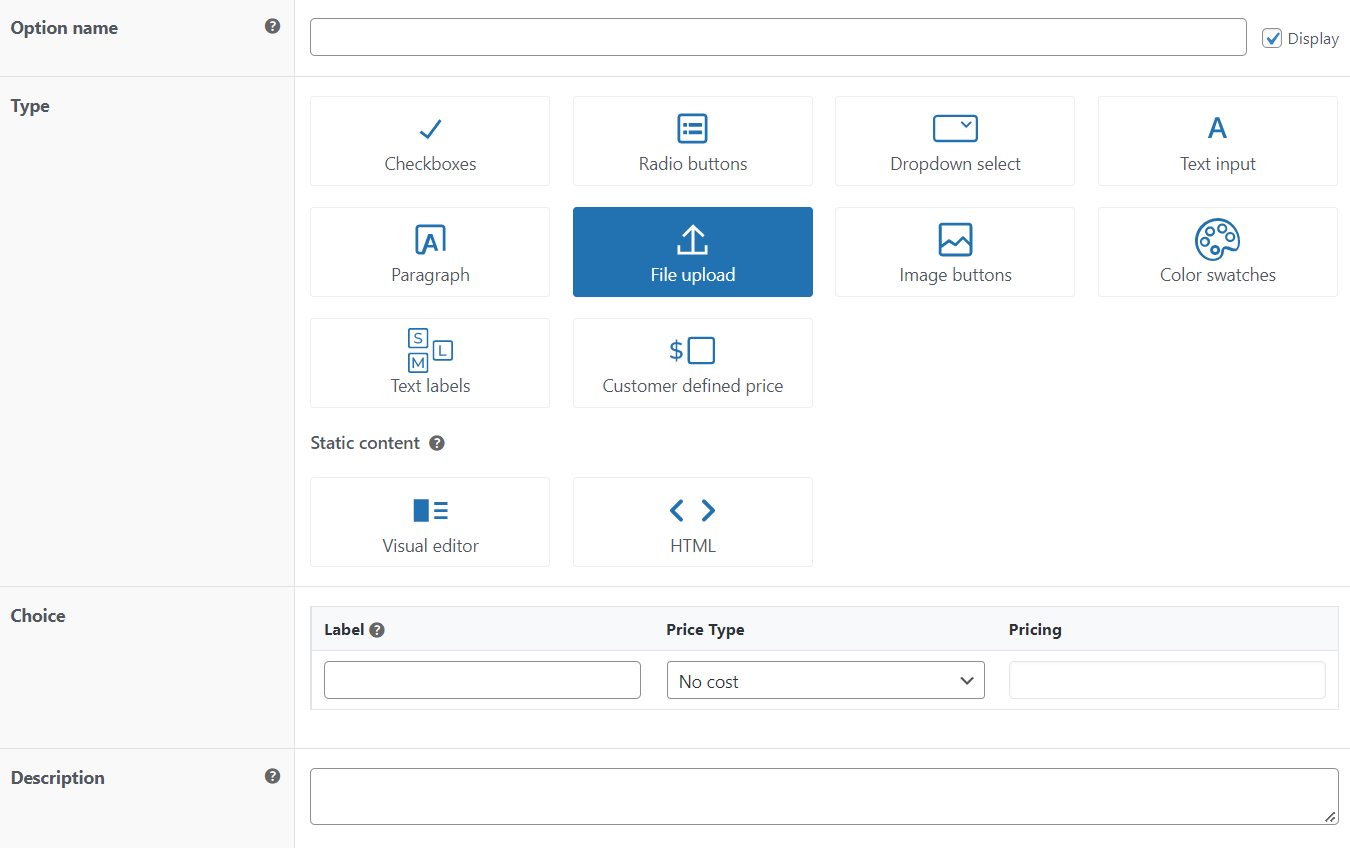The width and height of the screenshot is (1350, 848).
Task: Select the Checkboxes option type
Action: click(x=429, y=141)
